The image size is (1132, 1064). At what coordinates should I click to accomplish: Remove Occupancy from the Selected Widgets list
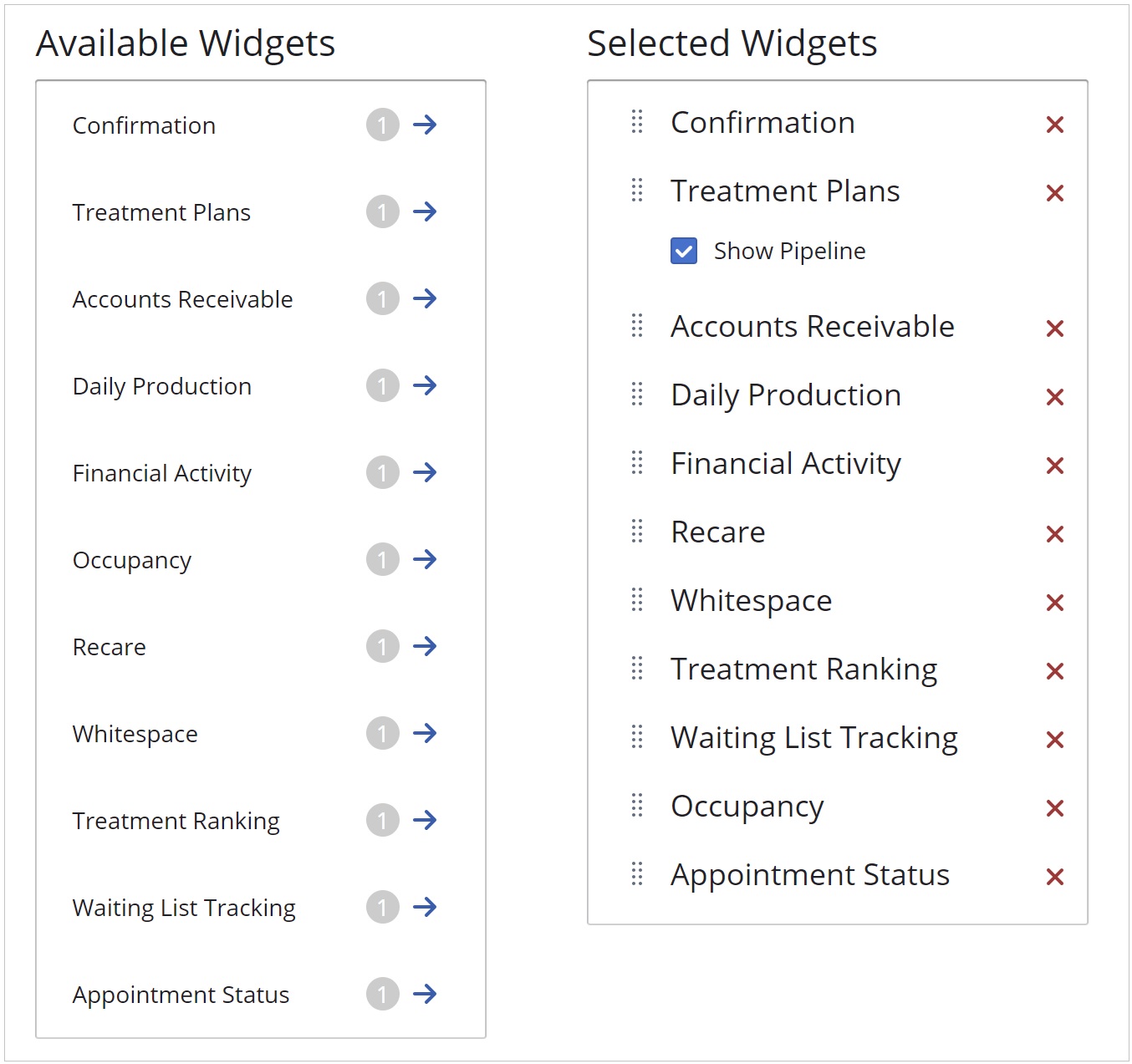[1054, 807]
